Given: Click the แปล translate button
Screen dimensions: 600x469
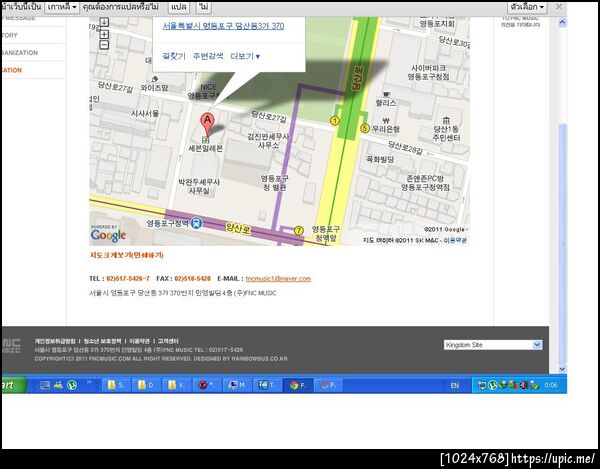Looking at the screenshot, I should point(179,7).
